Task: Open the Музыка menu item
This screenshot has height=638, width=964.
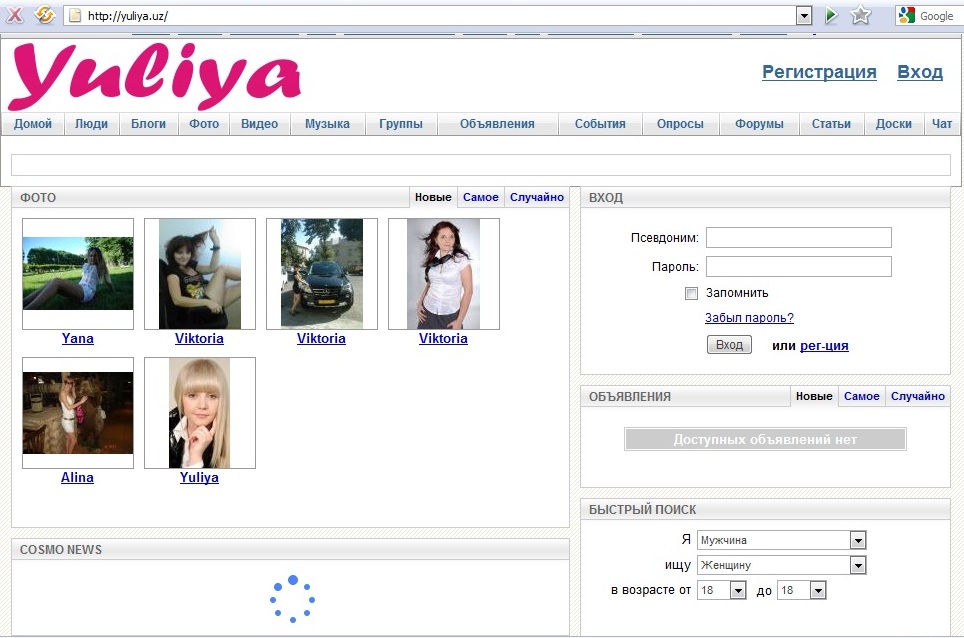Action: coord(327,124)
